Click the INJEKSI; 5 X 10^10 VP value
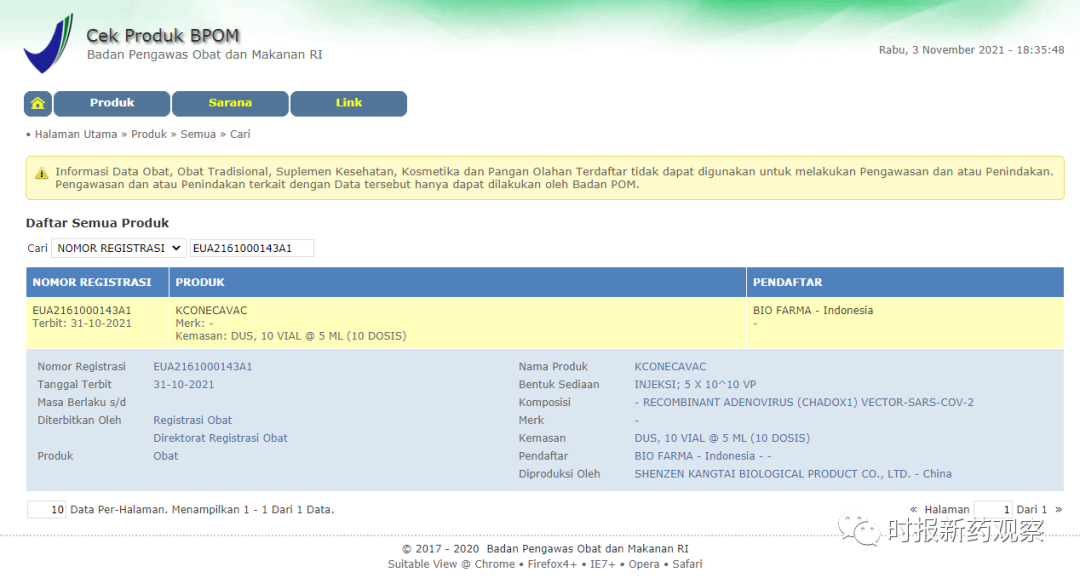This screenshot has width=1080, height=578. coord(695,384)
